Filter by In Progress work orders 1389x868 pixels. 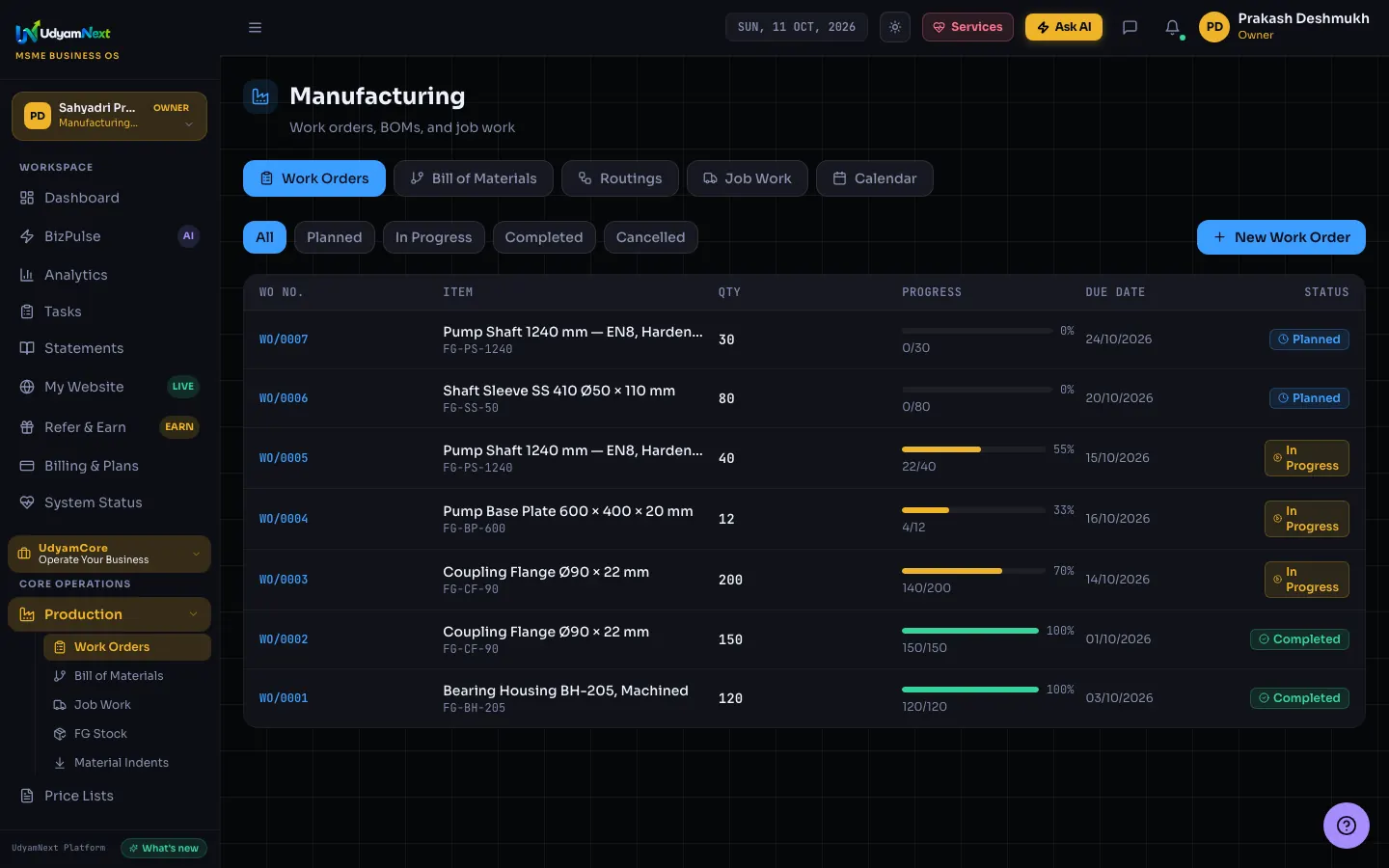pyautogui.click(x=434, y=237)
